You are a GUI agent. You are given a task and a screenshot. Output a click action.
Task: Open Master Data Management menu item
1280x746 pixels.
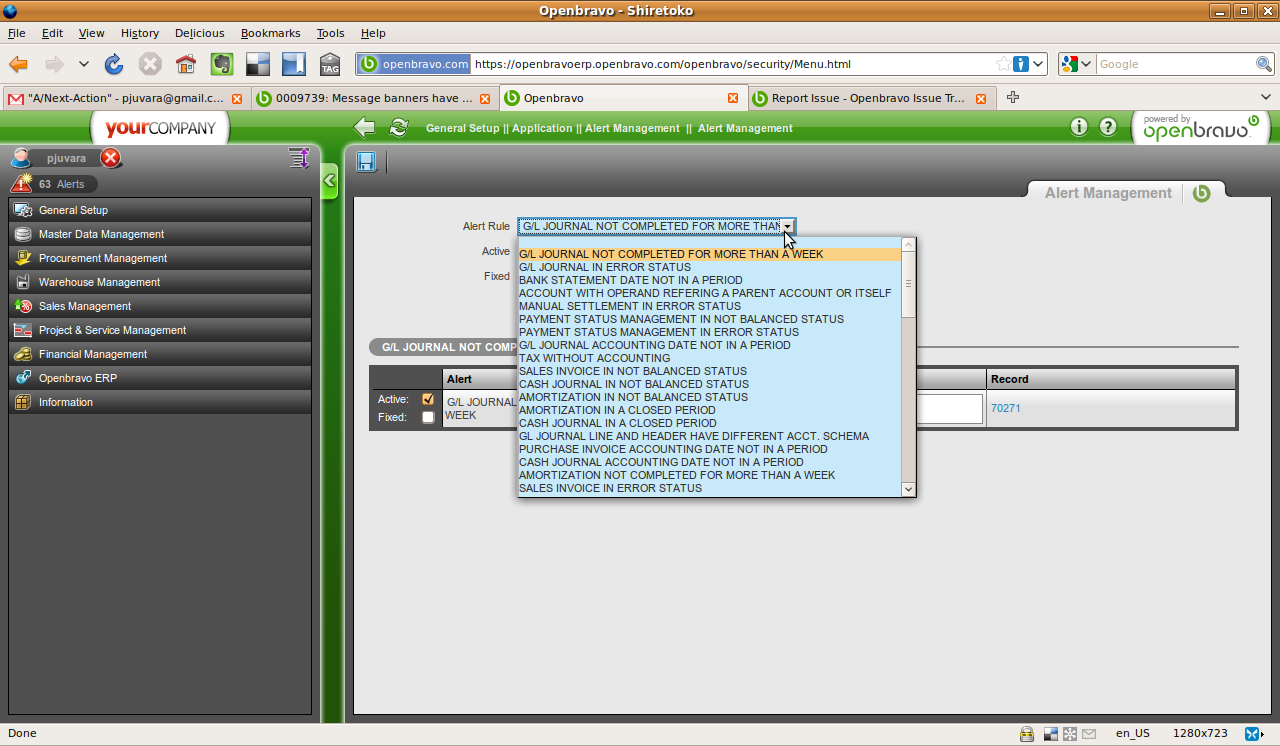tap(160, 234)
